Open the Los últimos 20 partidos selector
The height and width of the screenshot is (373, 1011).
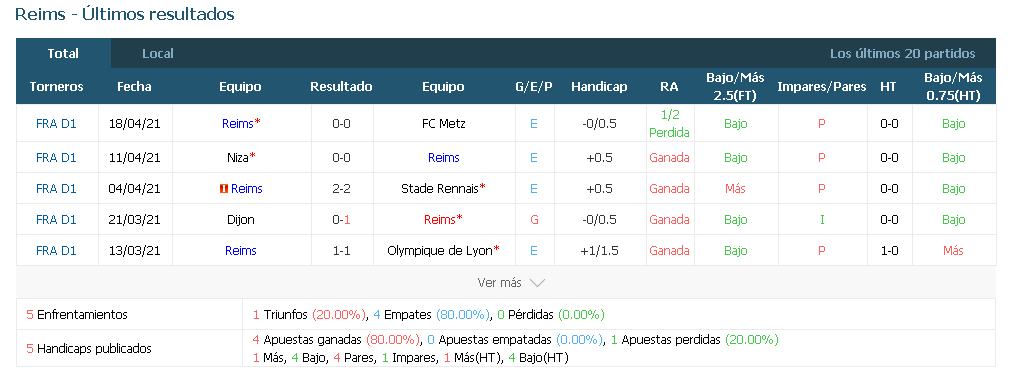point(903,53)
